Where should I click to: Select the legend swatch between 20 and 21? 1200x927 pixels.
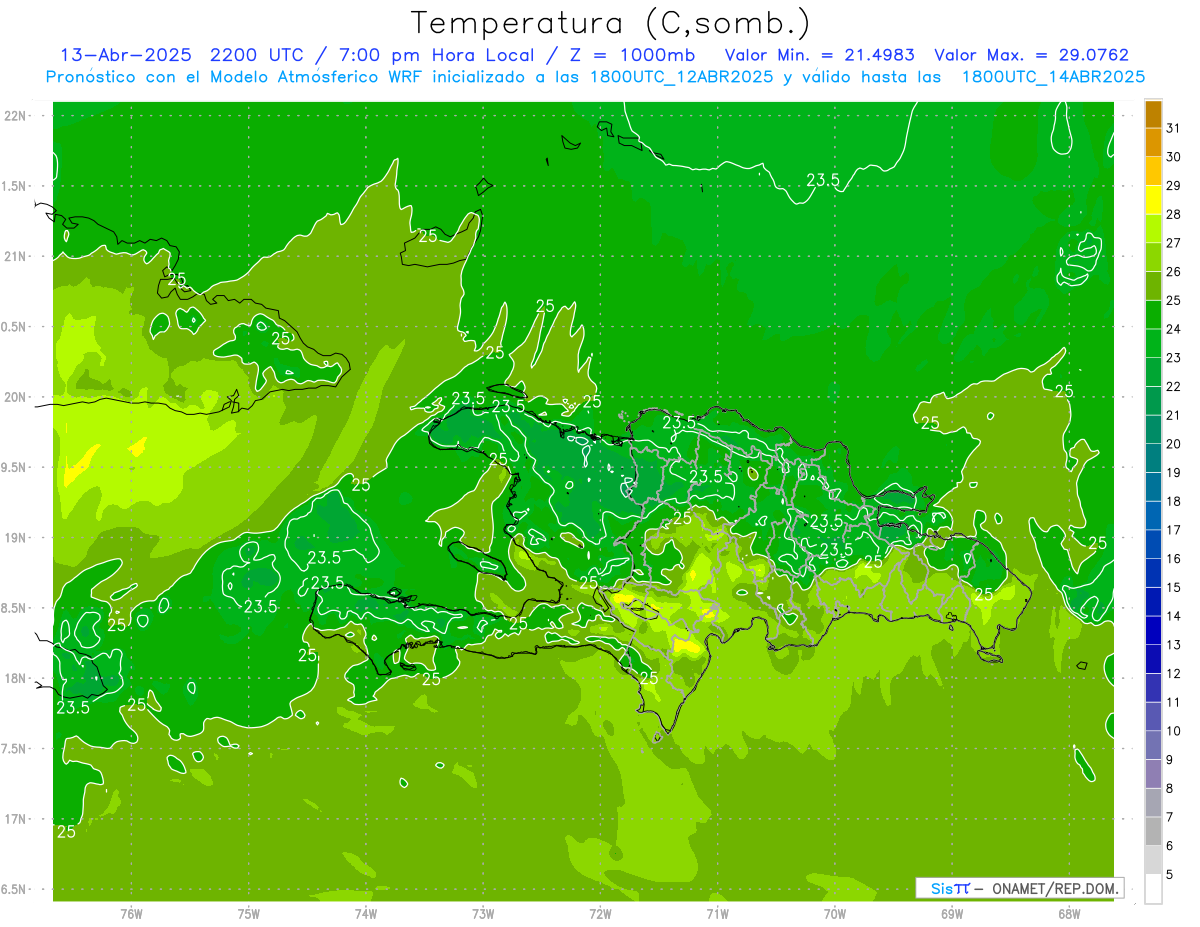pos(1153,429)
